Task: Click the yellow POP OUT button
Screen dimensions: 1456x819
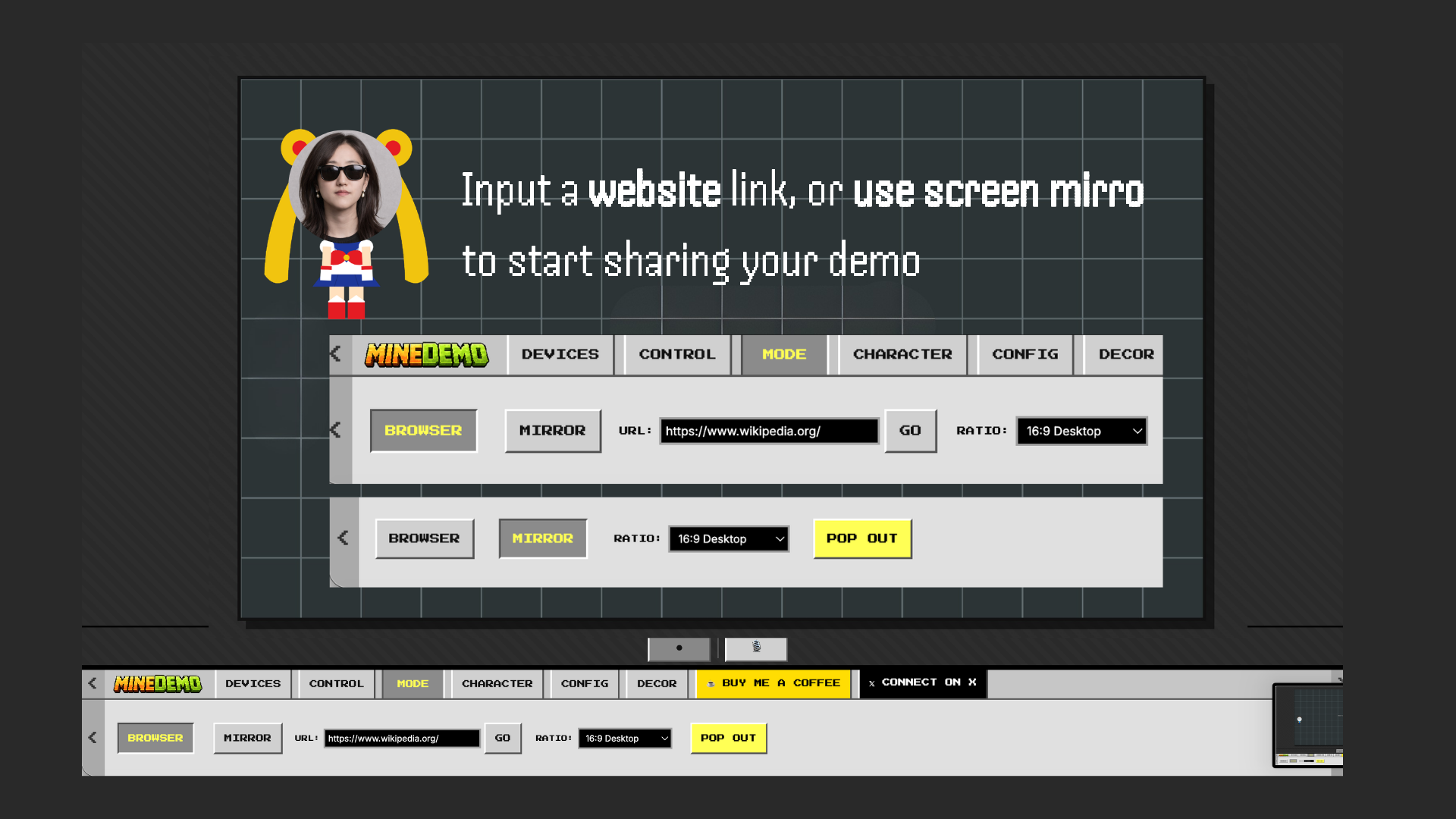Action: pos(861,538)
